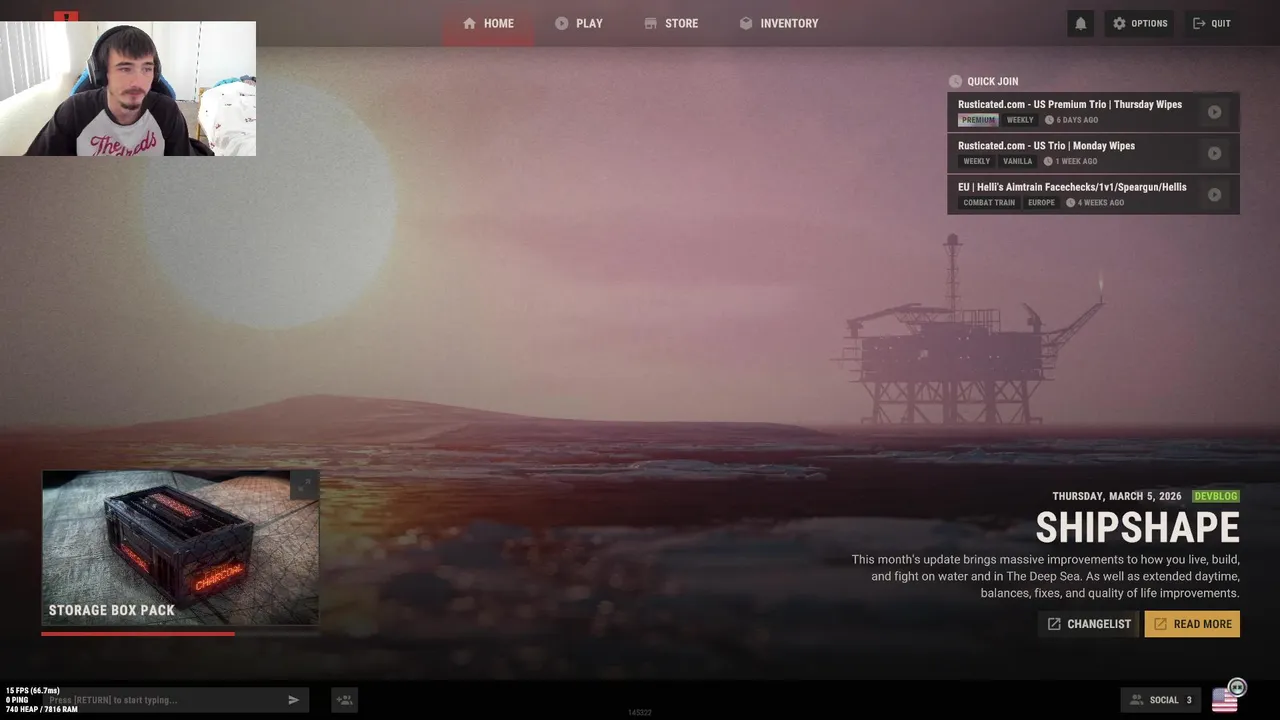The width and height of the screenshot is (1280, 720).
Task: Click the SHIPSHAPE headline
Action: pos(1137,528)
